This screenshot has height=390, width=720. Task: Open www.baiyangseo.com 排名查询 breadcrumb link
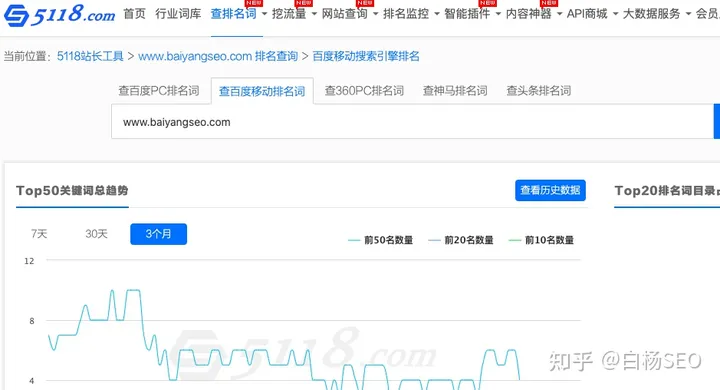tap(218, 56)
